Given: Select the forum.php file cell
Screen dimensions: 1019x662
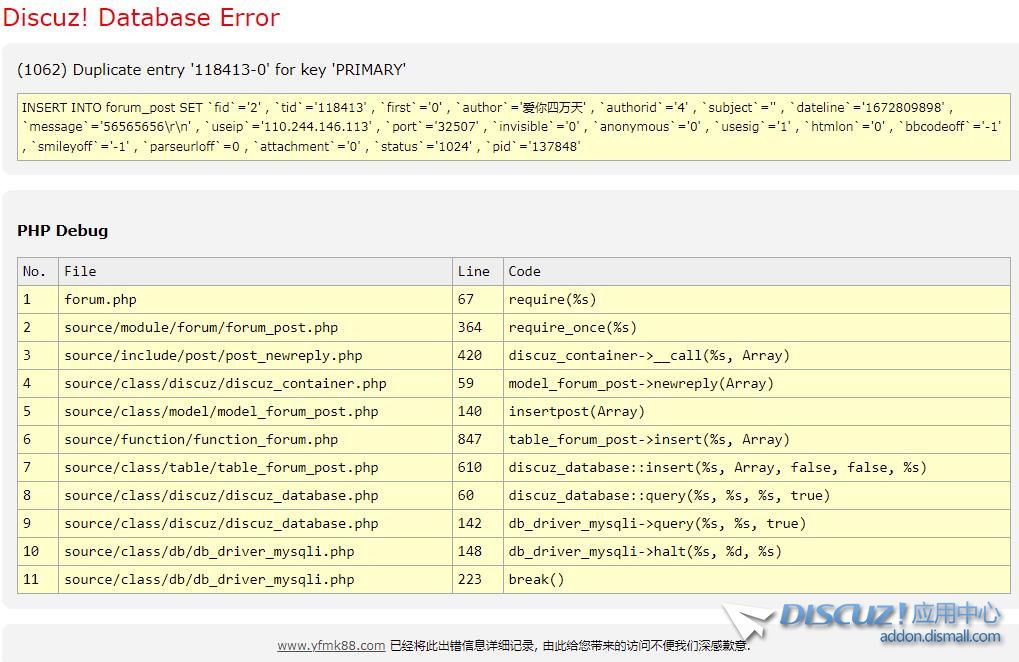Looking at the screenshot, I should [100, 299].
